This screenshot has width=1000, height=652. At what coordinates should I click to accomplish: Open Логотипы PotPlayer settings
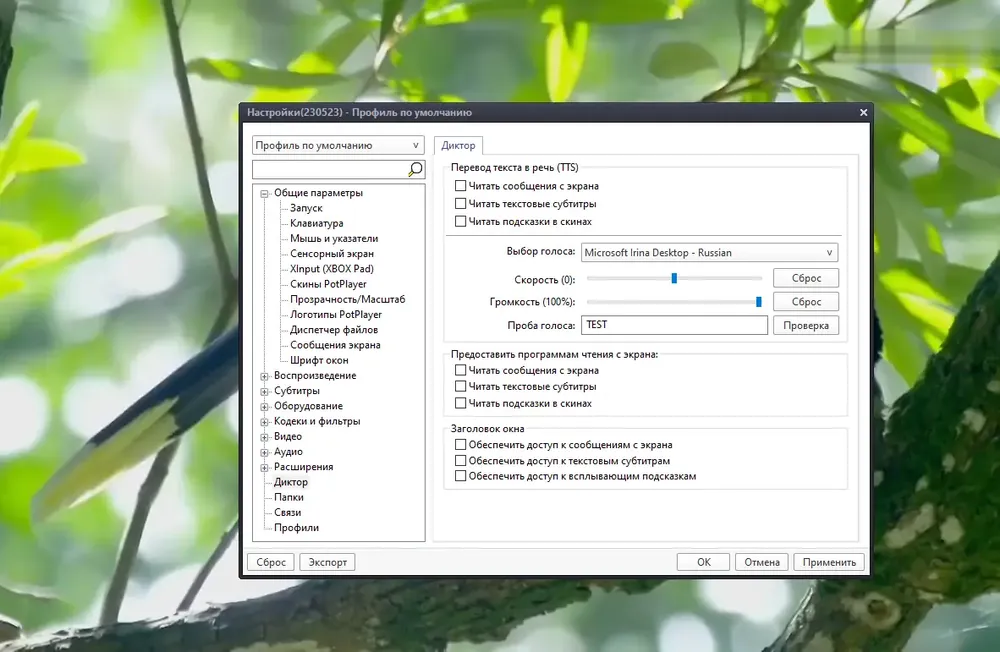[335, 315]
